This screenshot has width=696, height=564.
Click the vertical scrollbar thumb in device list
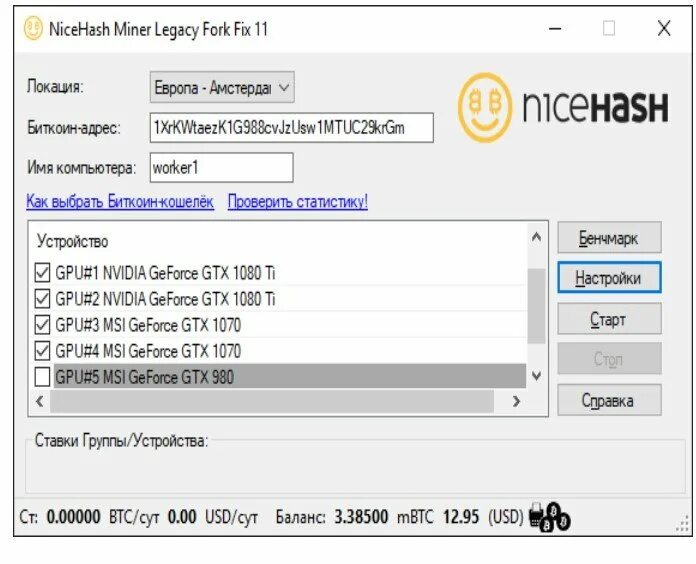(536, 306)
